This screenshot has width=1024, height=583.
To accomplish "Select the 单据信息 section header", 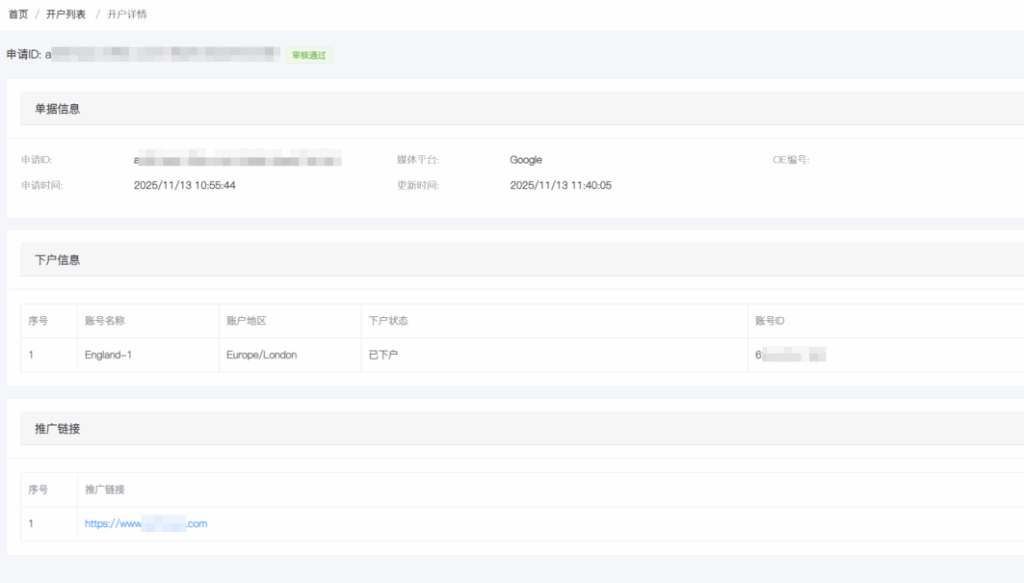I will coord(58,109).
